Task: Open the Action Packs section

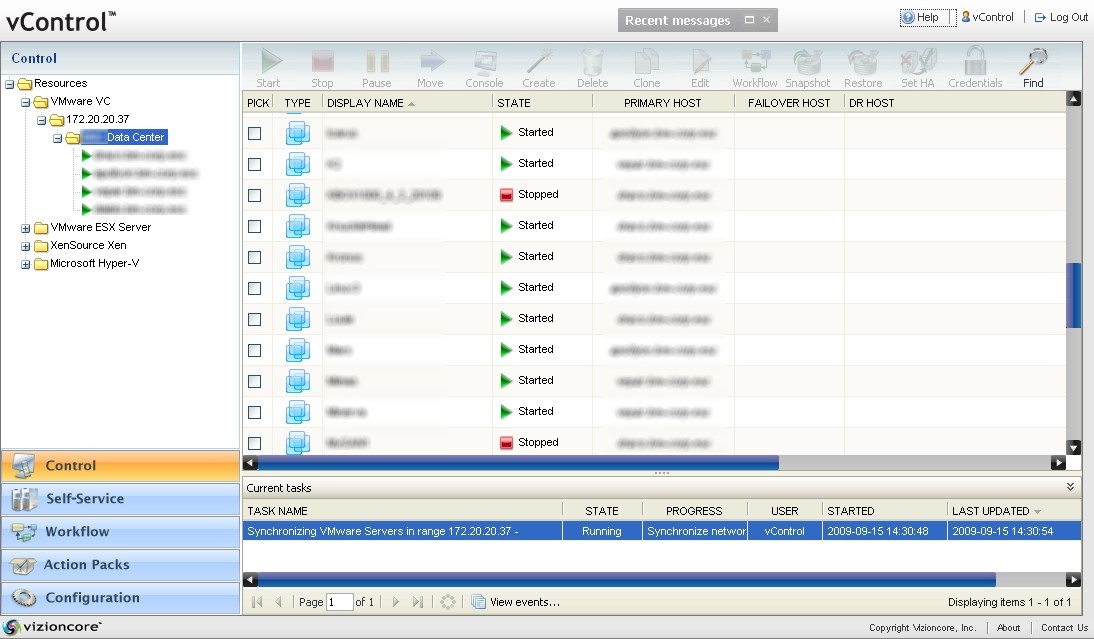Action: click(121, 564)
